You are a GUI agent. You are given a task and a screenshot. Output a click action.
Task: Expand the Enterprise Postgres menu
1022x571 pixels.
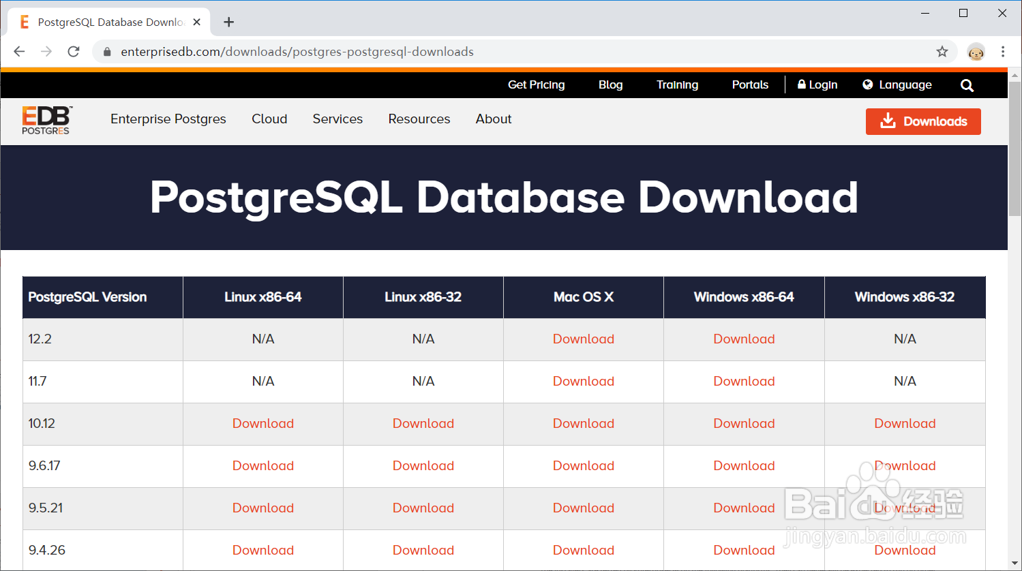pos(168,119)
